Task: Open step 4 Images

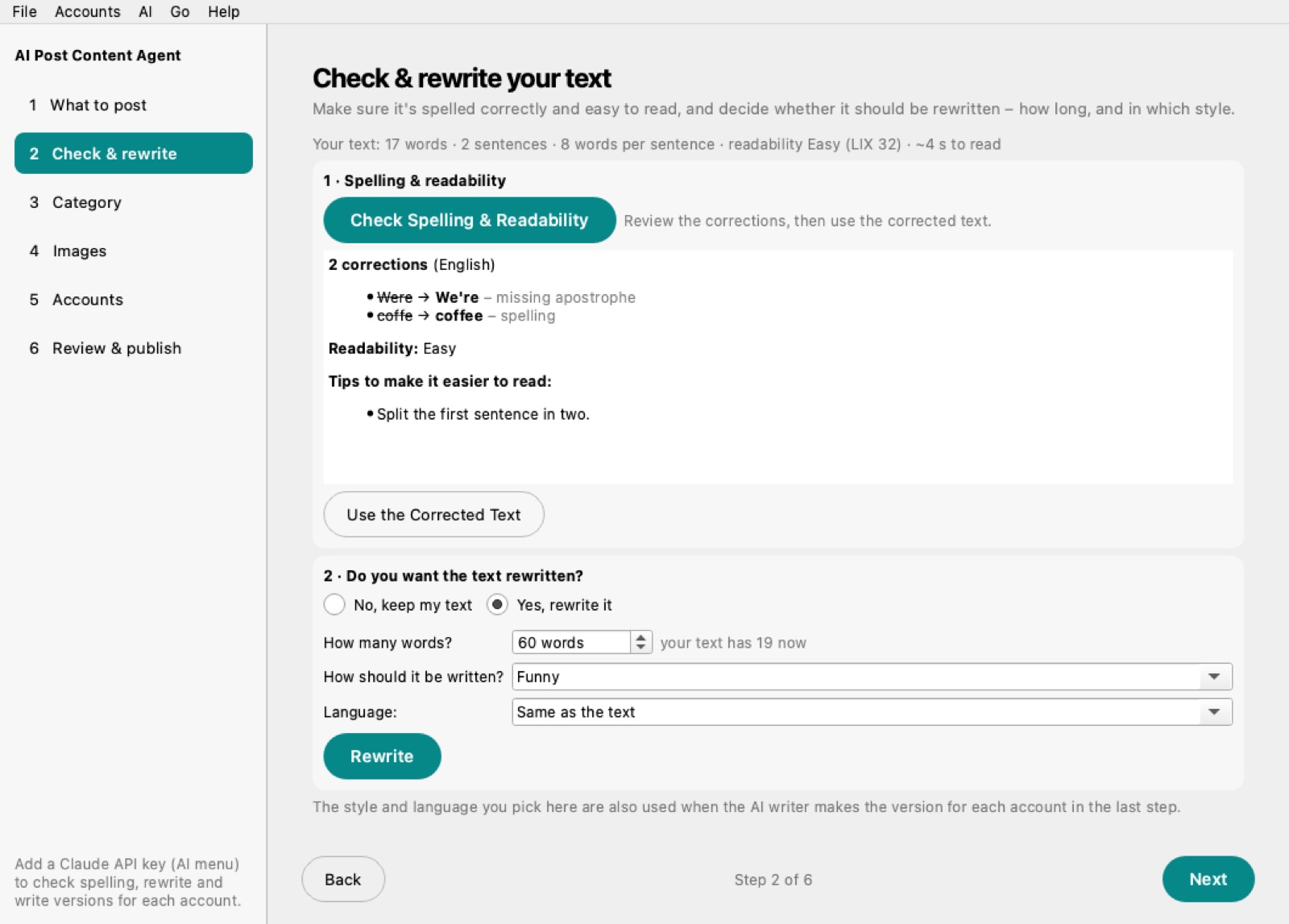Action: [x=134, y=251]
